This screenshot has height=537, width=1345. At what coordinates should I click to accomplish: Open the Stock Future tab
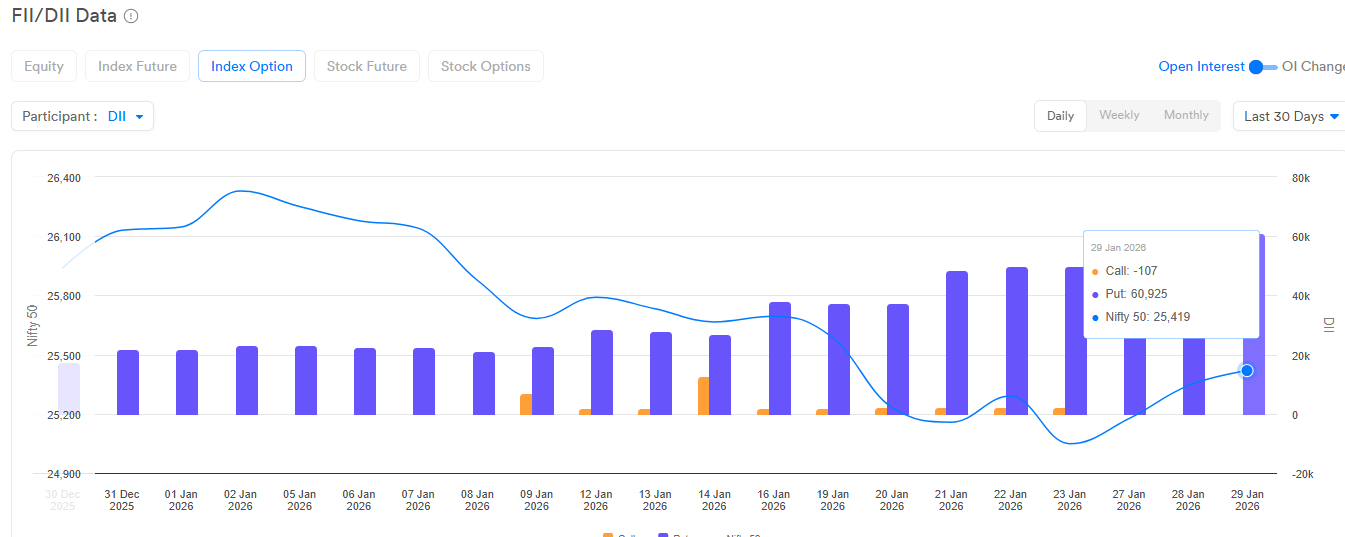[367, 66]
